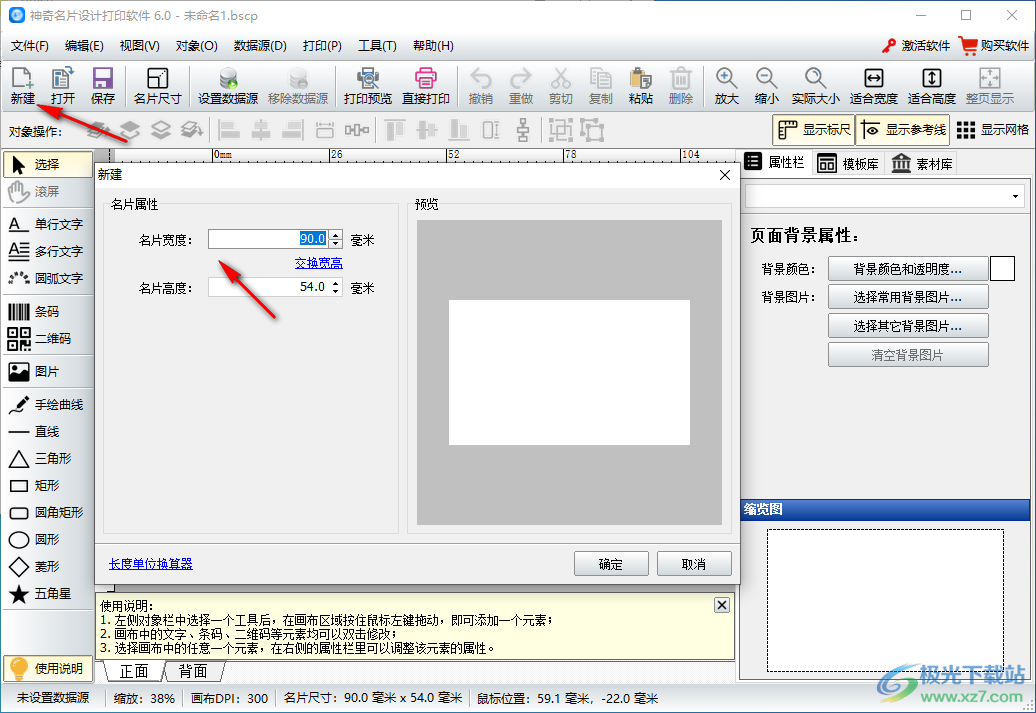The height and width of the screenshot is (713, 1036).
Task: Zoom out with 缩小 icon
Action: click(x=766, y=86)
